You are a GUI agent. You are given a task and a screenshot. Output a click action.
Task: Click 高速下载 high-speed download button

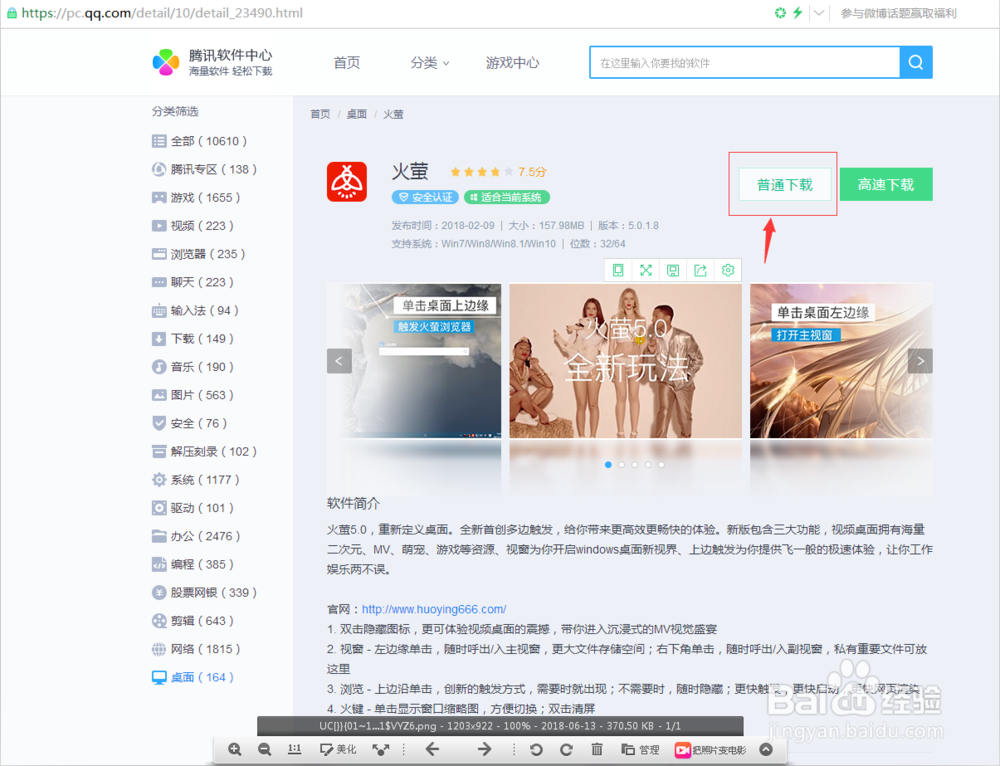[x=886, y=184]
